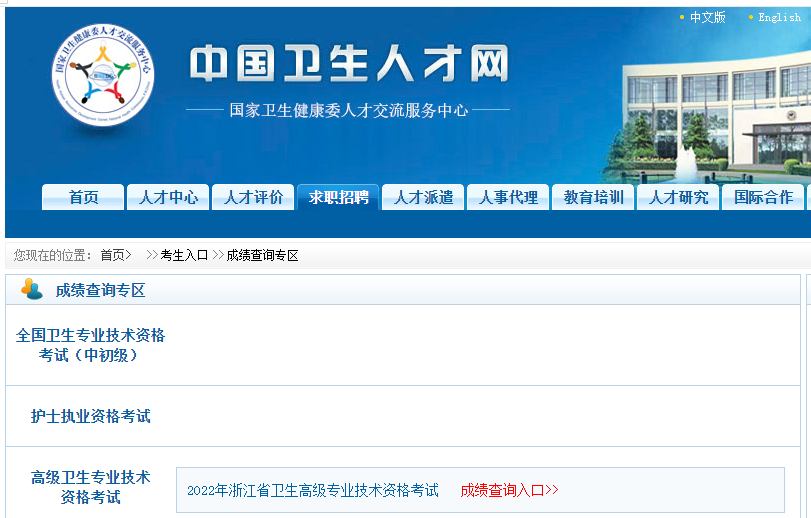
Task: Click the people icon beside 成绩查询专区
Action: point(31,289)
